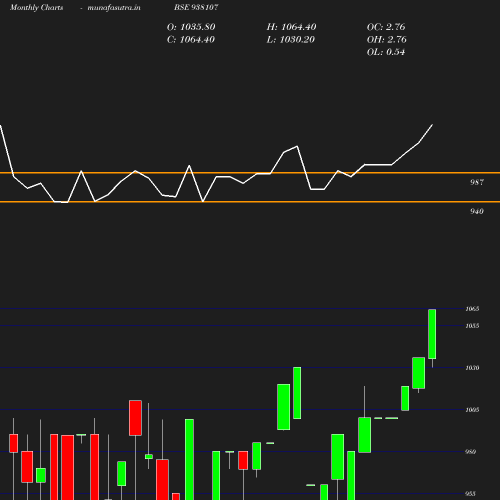
Task: Click the 940 level label
Action: (477, 211)
